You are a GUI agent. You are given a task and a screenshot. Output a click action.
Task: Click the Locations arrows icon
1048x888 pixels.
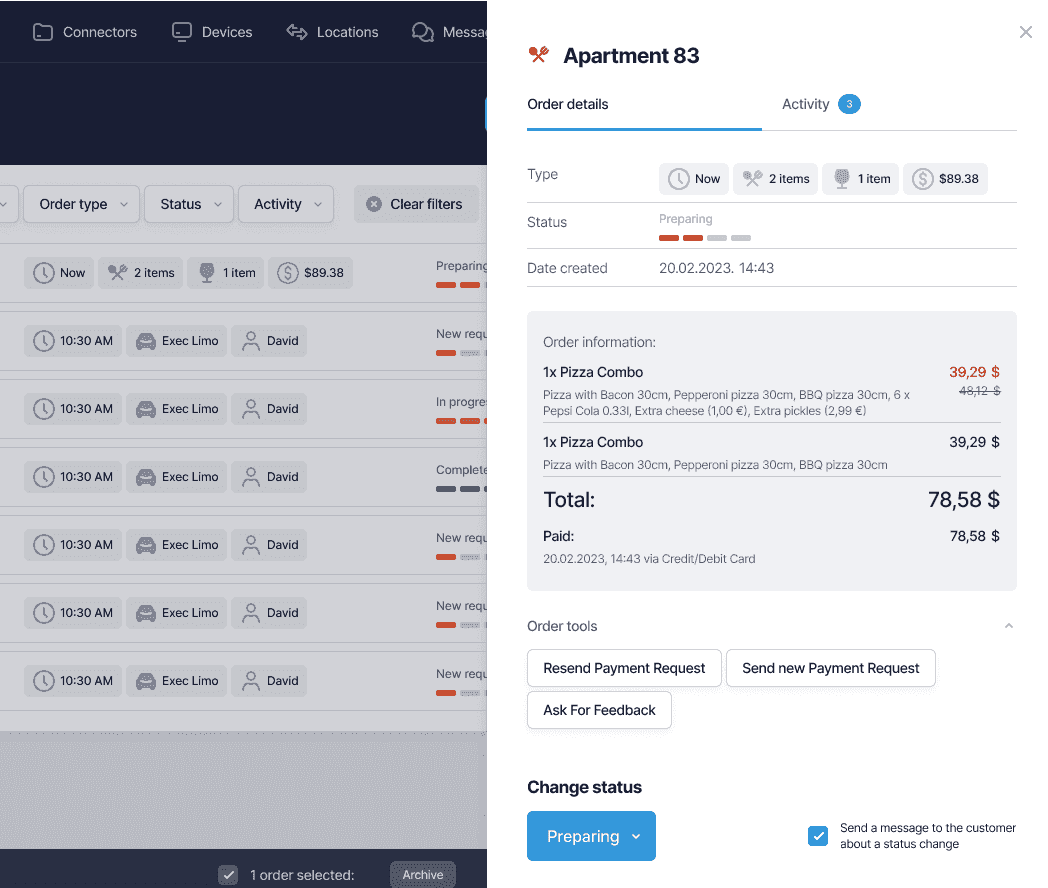(296, 32)
